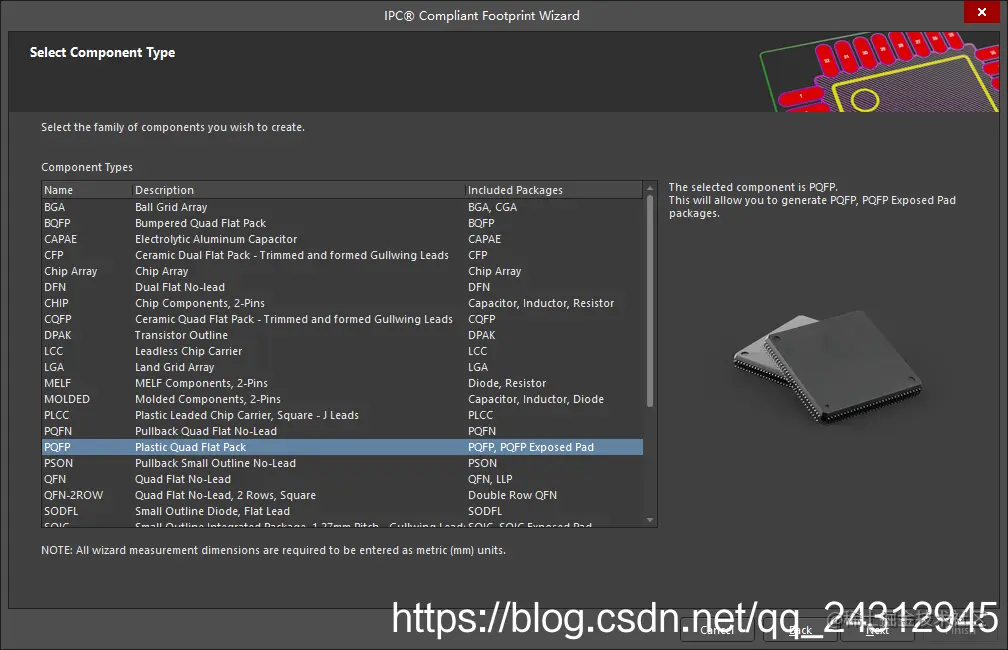Select the DPAK Transistor Outline row

click(x=342, y=335)
